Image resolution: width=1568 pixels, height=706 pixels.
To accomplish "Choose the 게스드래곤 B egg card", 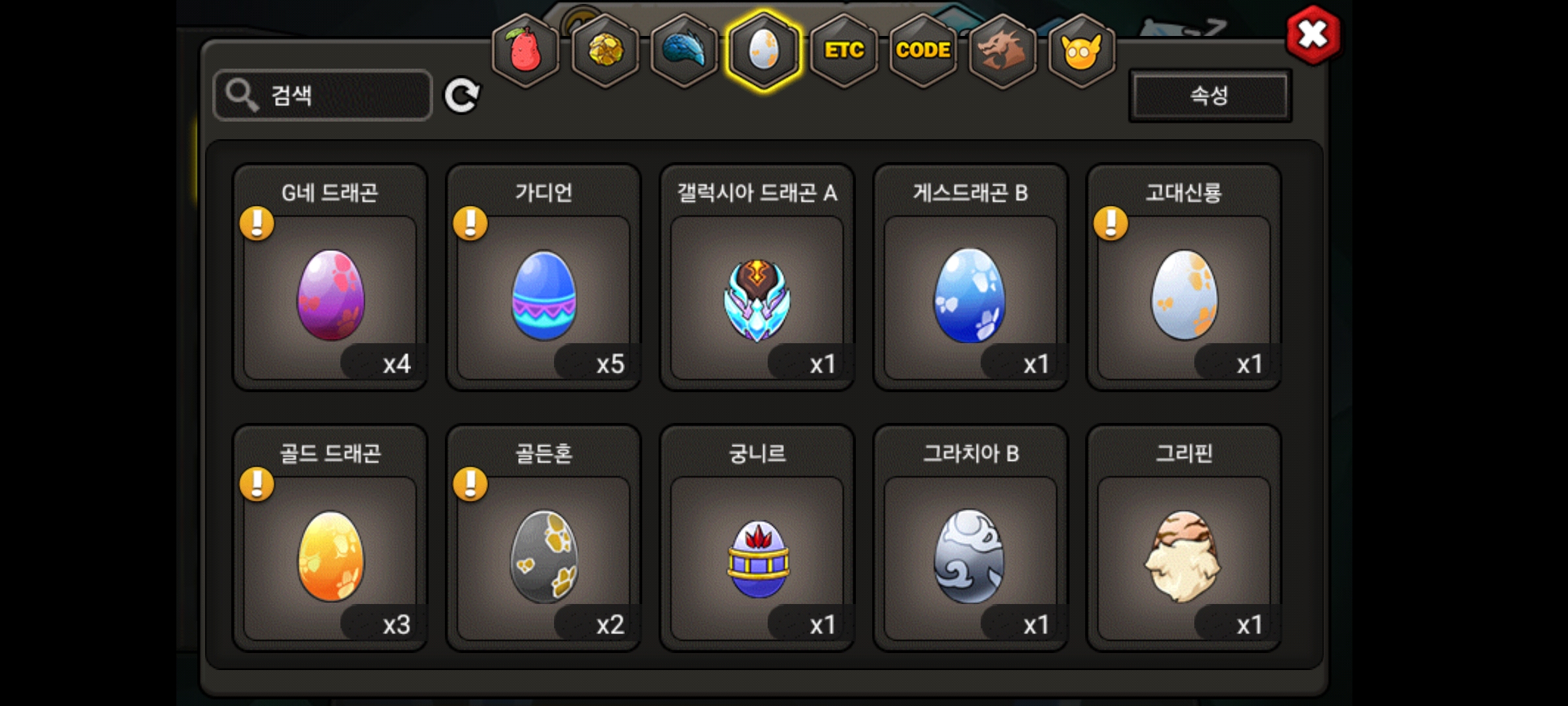I will click(x=971, y=278).
